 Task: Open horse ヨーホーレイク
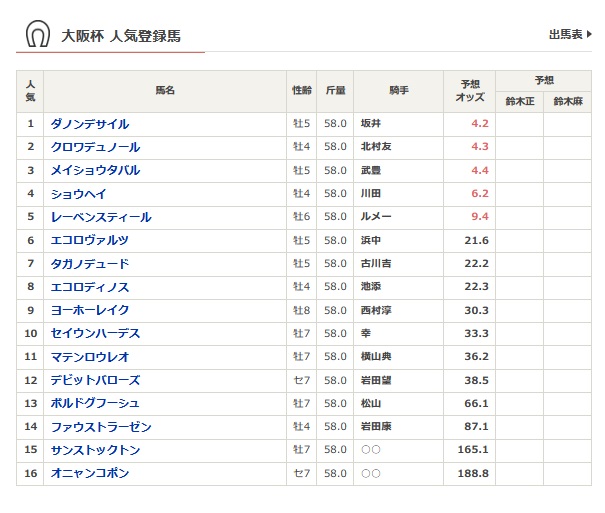coord(90,310)
